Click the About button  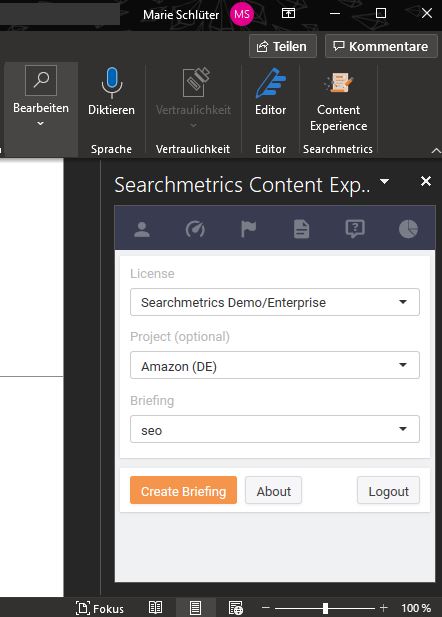point(274,490)
